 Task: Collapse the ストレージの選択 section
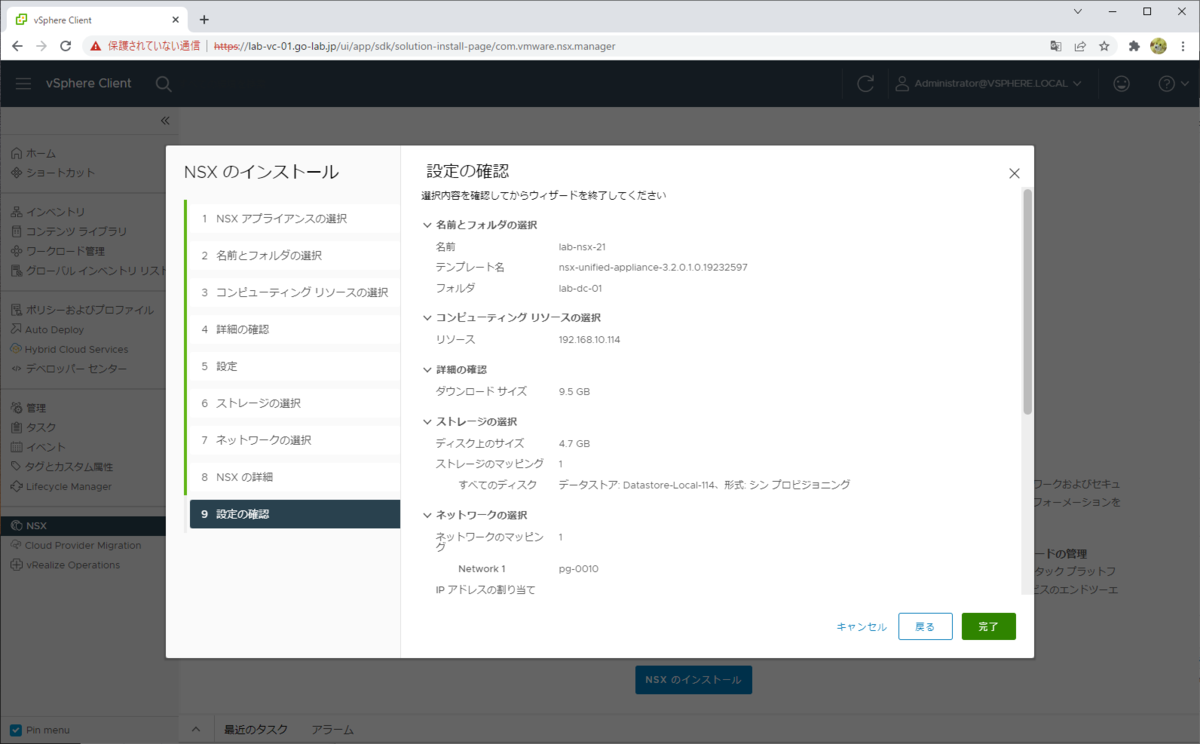(x=427, y=422)
